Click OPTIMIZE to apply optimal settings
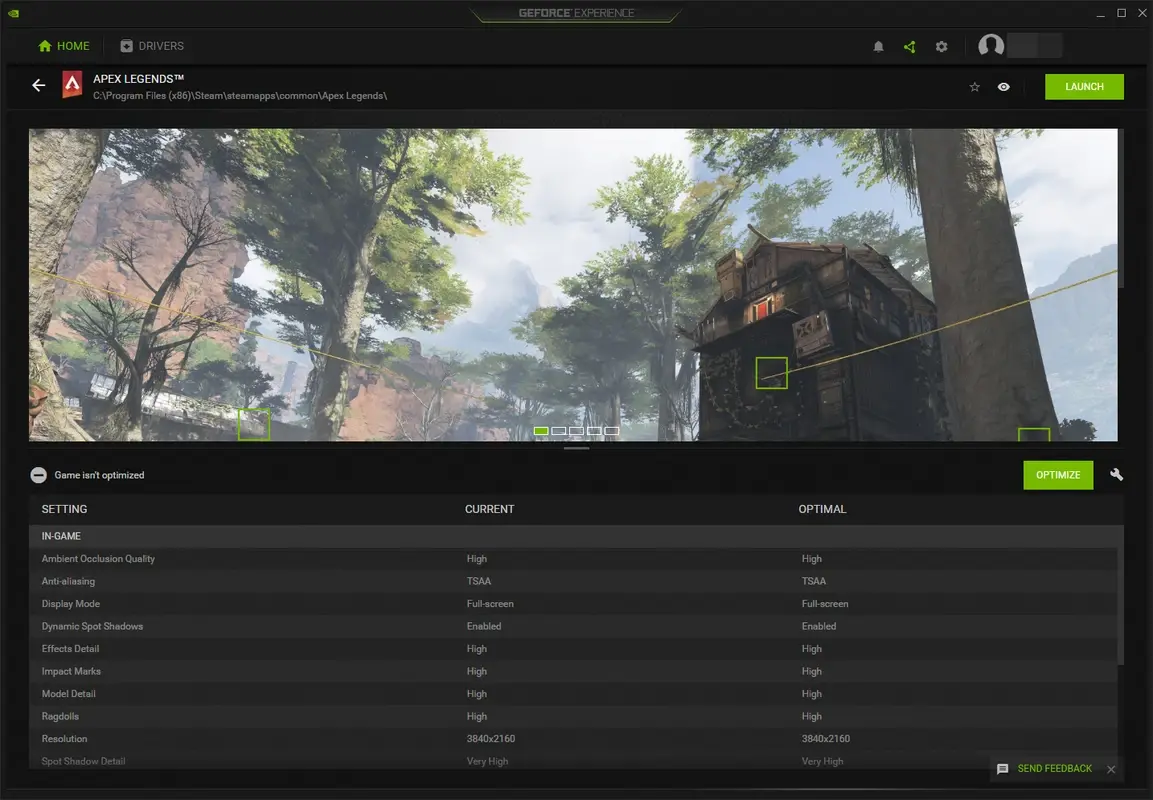This screenshot has width=1153, height=800. point(1058,475)
